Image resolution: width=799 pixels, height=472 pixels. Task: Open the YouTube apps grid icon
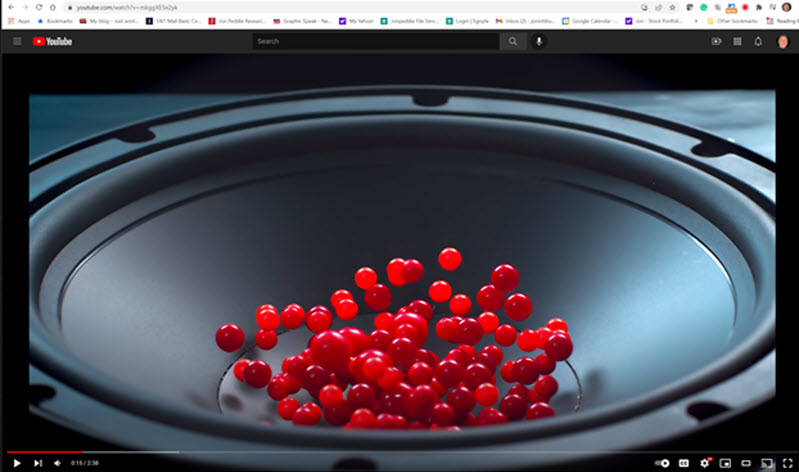(737, 41)
